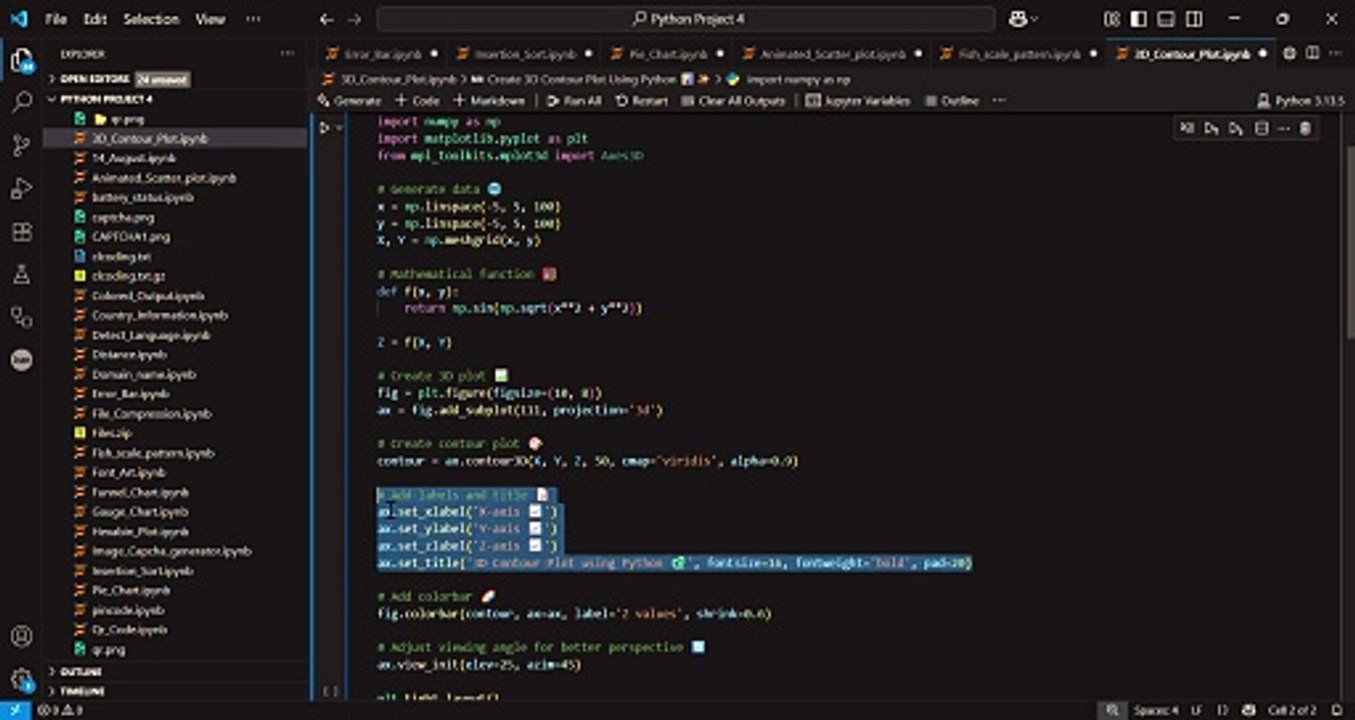Click the split editor right icon
Image resolution: width=1355 pixels, height=720 pixels.
pyautogui.click(x=1312, y=53)
